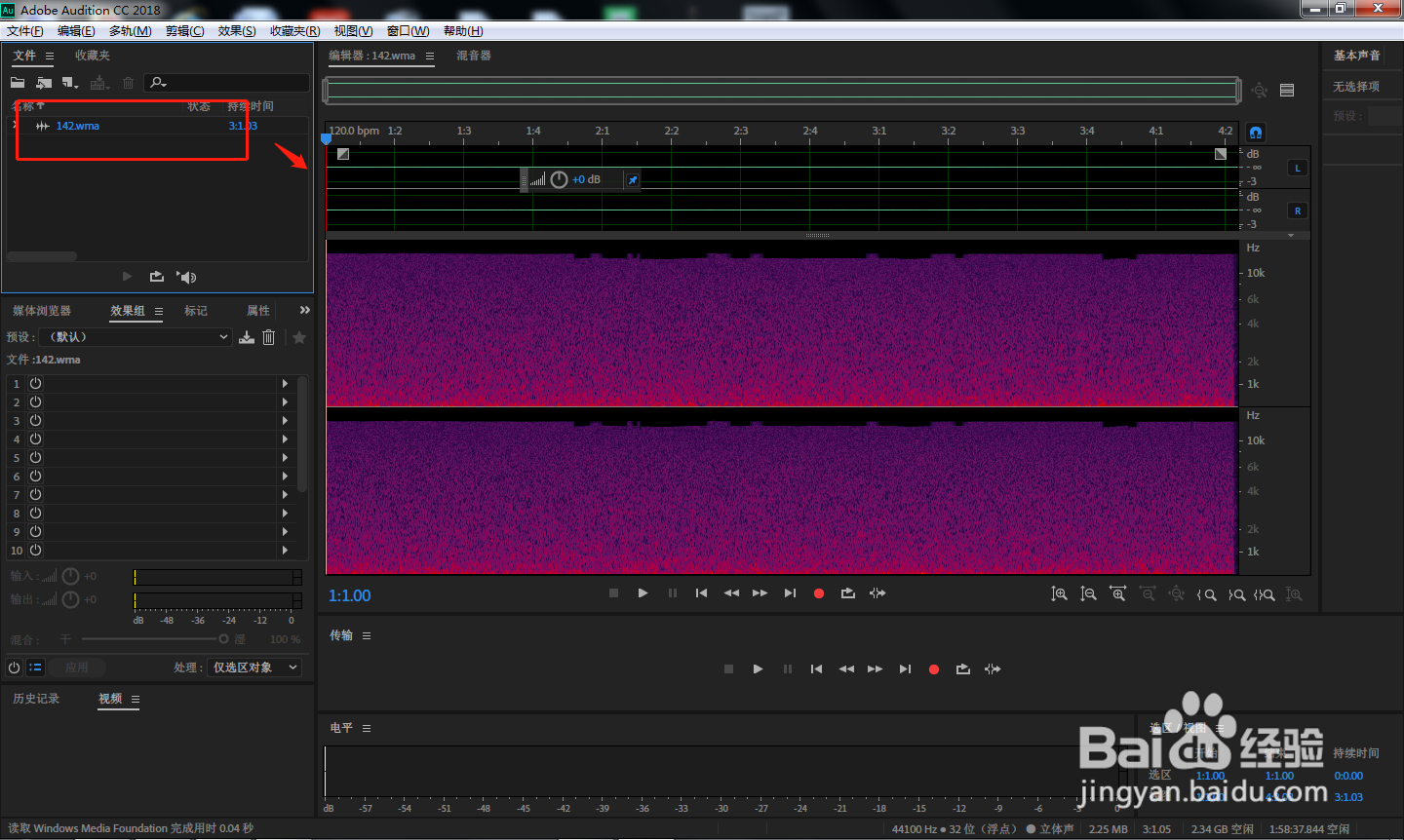Zoom in time icon under editor
Image resolution: width=1404 pixels, height=840 pixels.
coord(1117,593)
